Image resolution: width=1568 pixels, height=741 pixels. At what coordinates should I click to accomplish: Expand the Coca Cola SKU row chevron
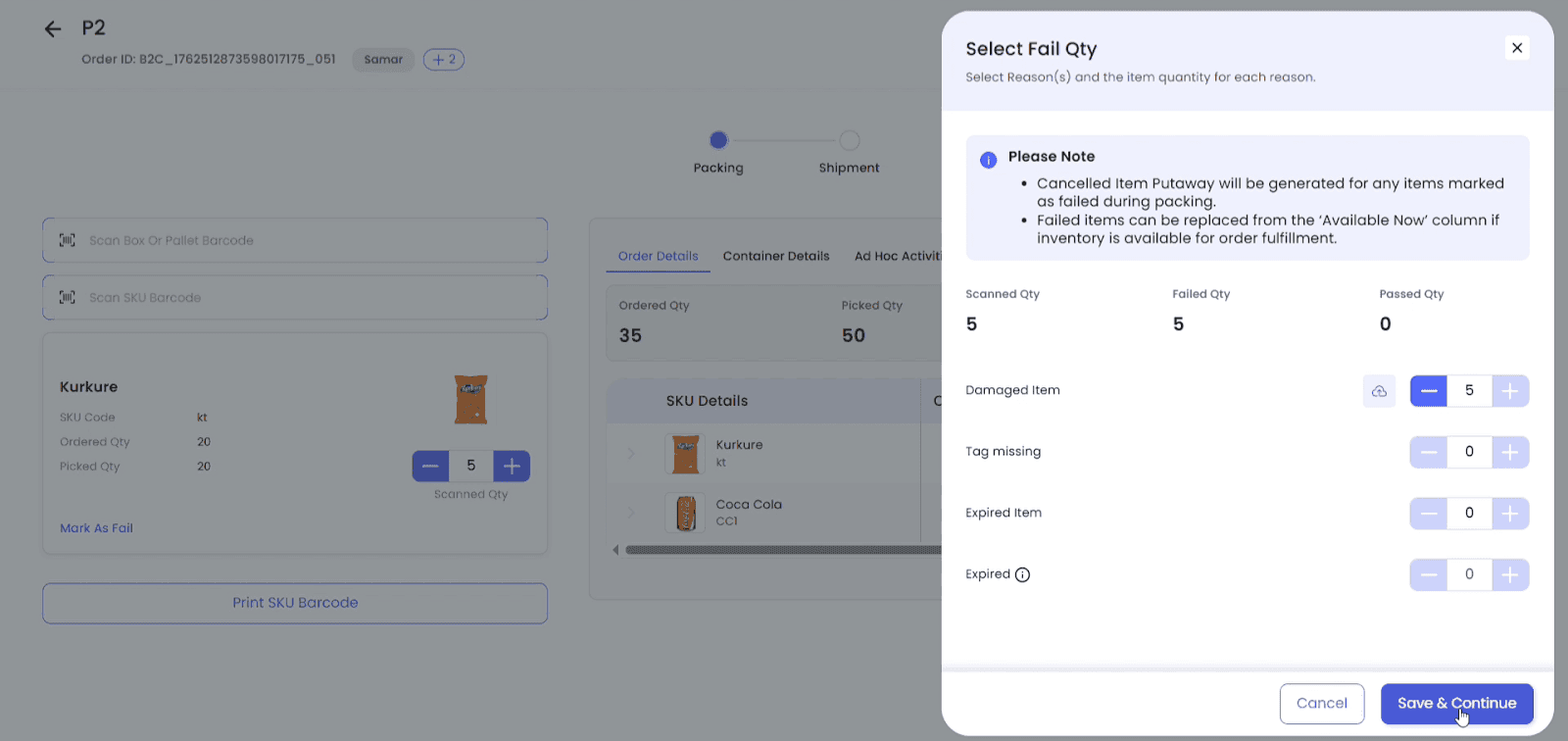(x=631, y=513)
